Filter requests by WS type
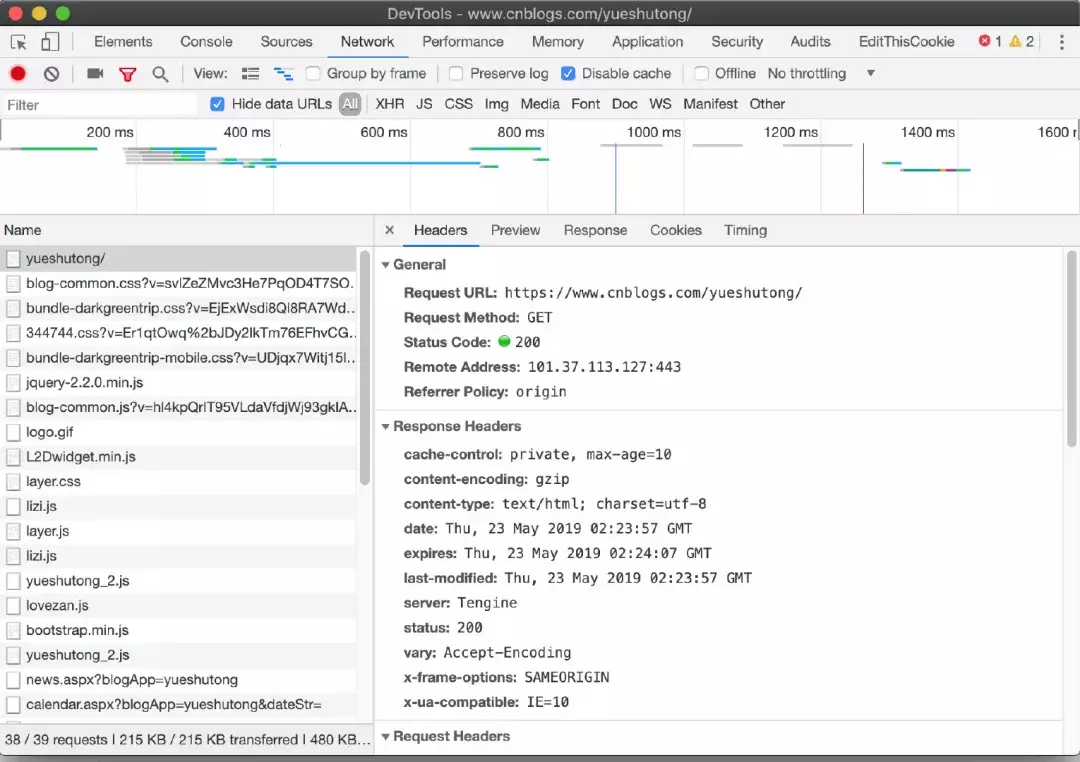Image resolution: width=1080 pixels, height=762 pixels. coord(660,104)
